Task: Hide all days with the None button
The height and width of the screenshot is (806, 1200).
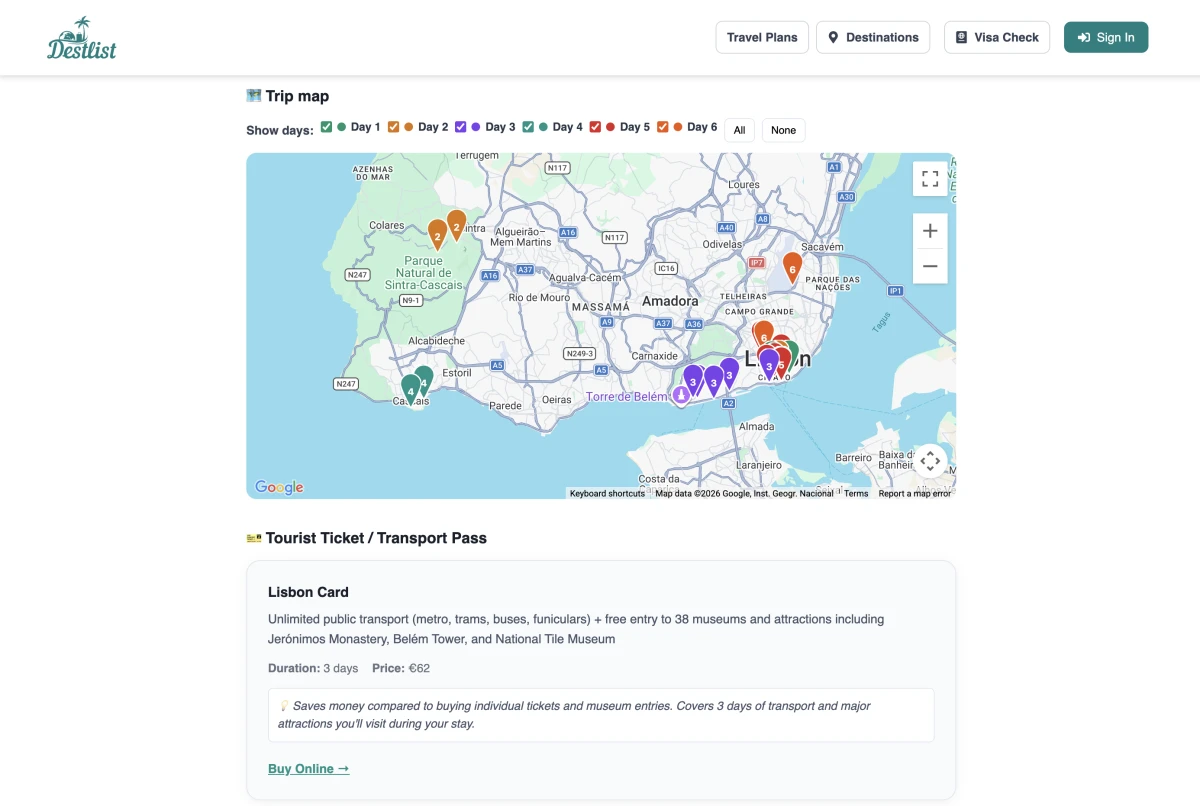Action: (784, 130)
